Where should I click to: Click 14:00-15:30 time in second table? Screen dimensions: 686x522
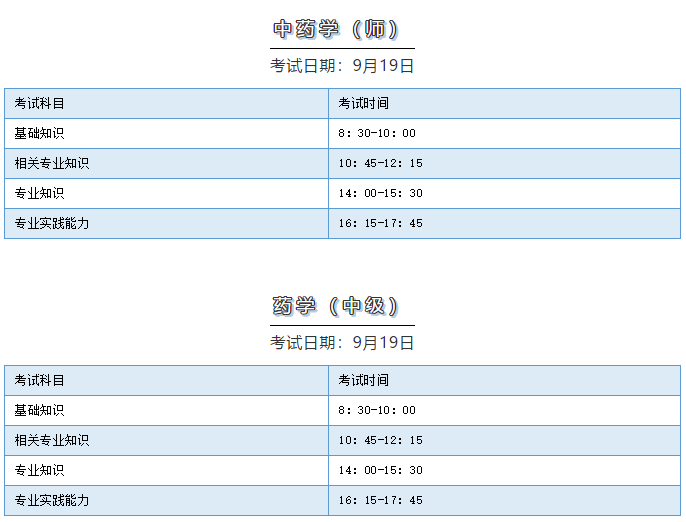(x=380, y=470)
